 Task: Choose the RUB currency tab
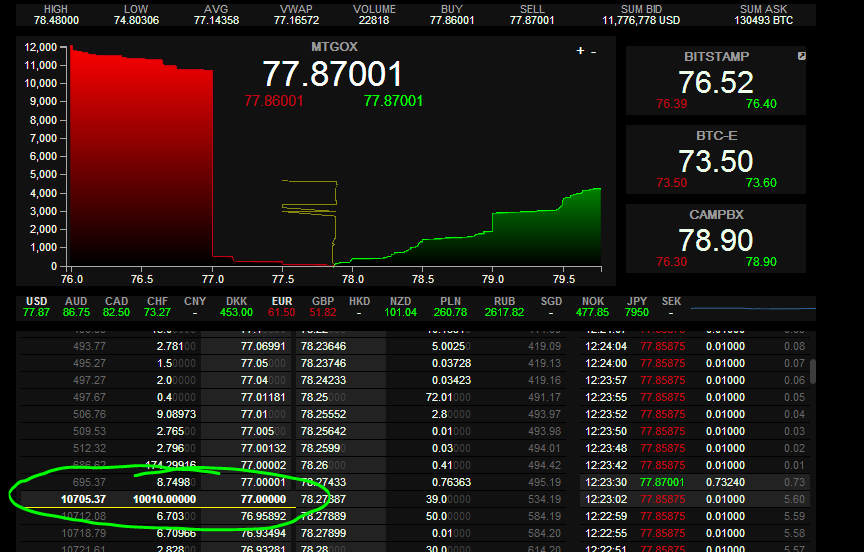[x=504, y=307]
